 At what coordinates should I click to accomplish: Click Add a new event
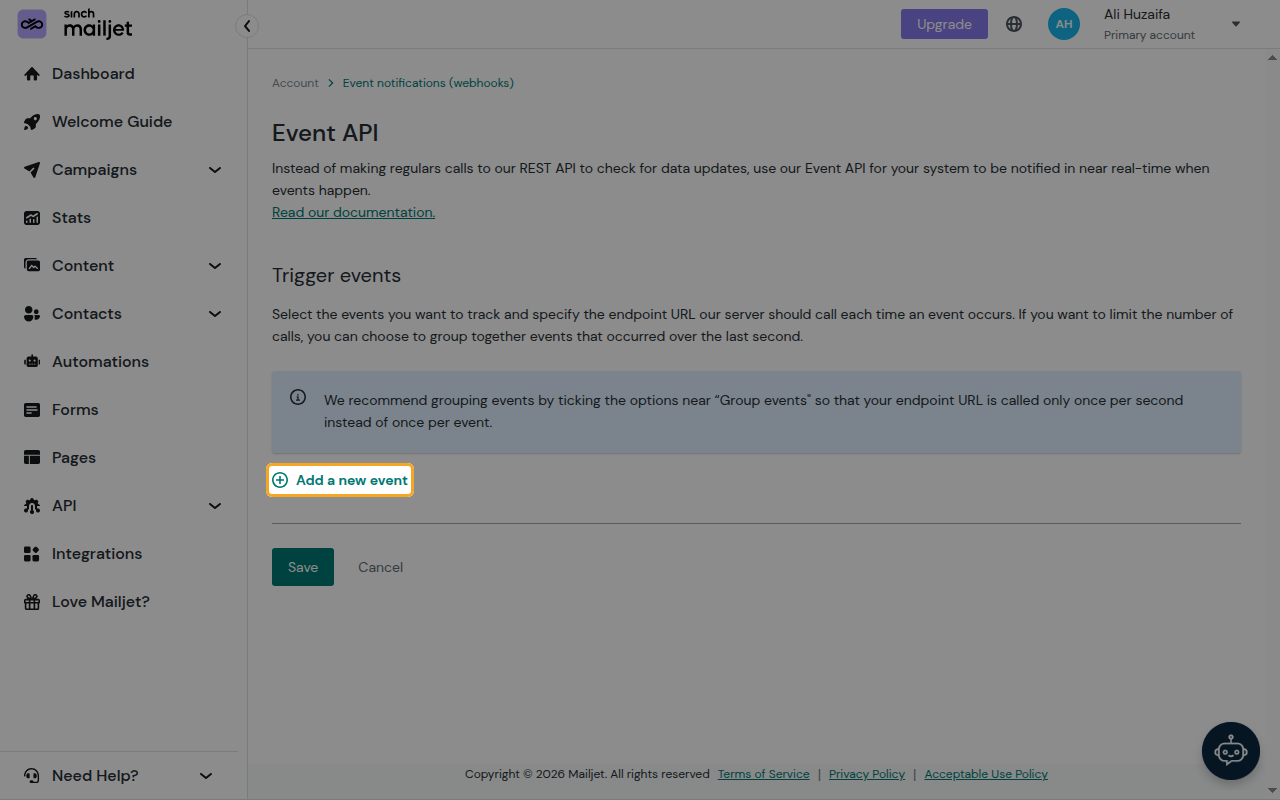[x=340, y=480]
